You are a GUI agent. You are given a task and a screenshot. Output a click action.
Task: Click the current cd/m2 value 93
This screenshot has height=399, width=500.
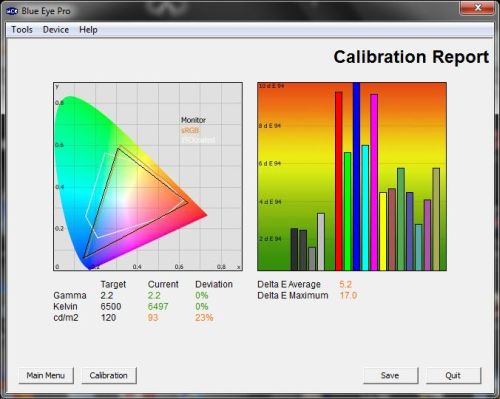pos(153,317)
